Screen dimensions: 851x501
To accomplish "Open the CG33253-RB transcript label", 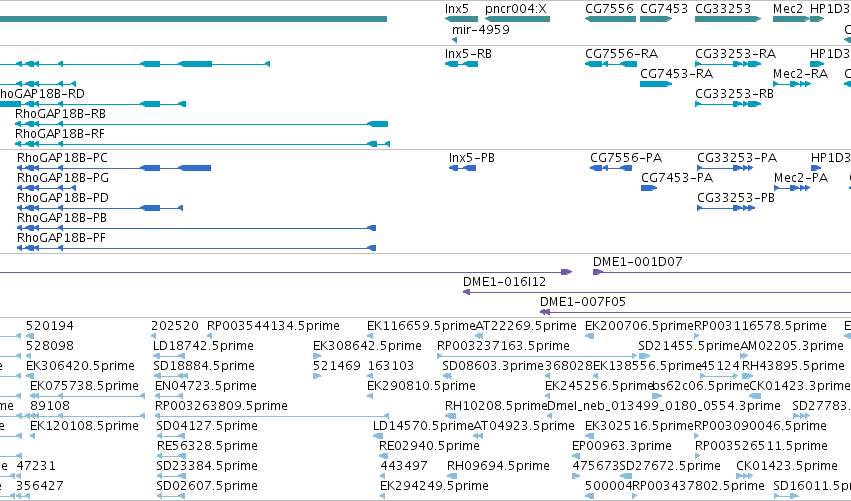I will [734, 94].
